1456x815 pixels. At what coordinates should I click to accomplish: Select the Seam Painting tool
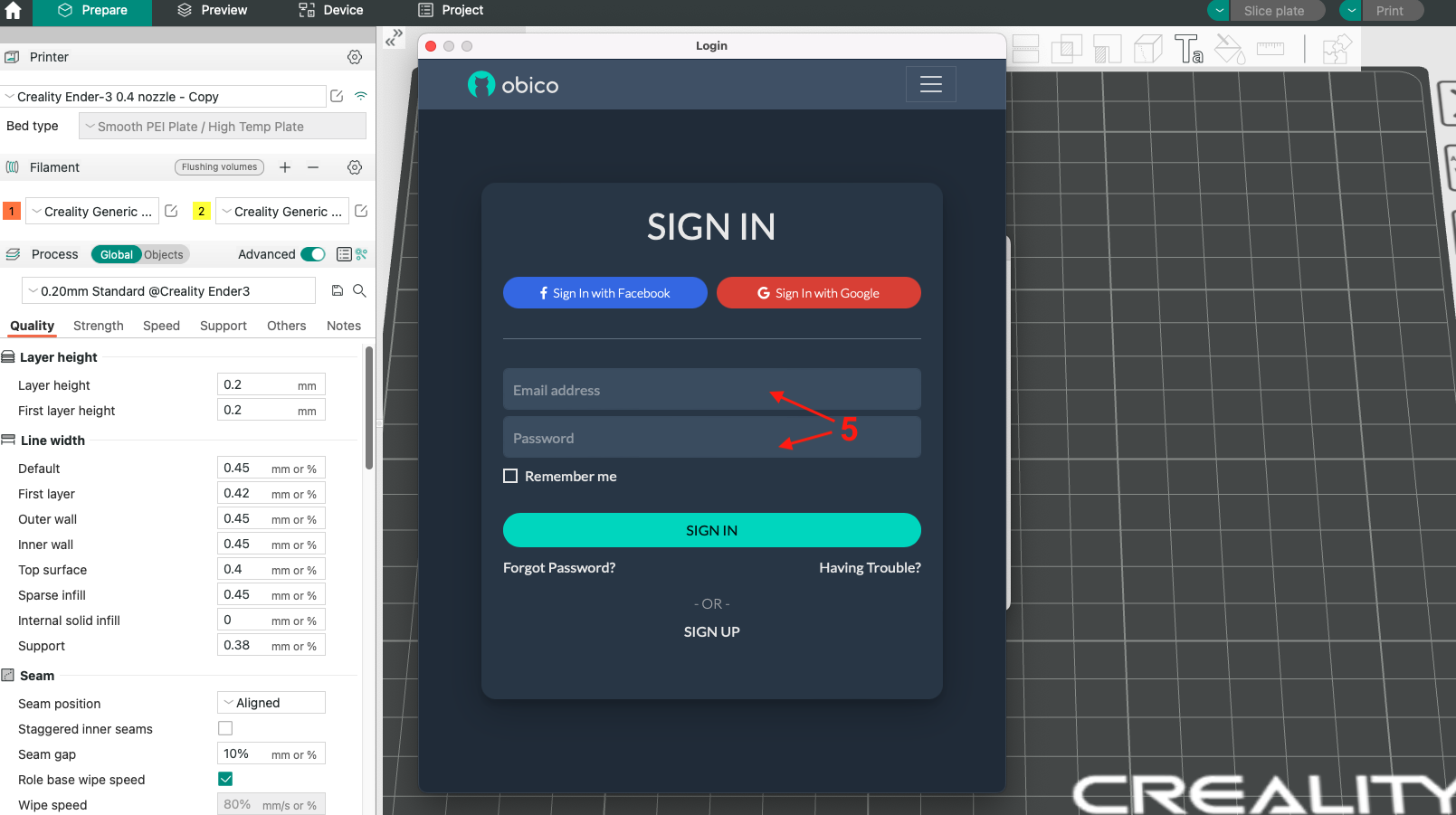[x=1148, y=49]
